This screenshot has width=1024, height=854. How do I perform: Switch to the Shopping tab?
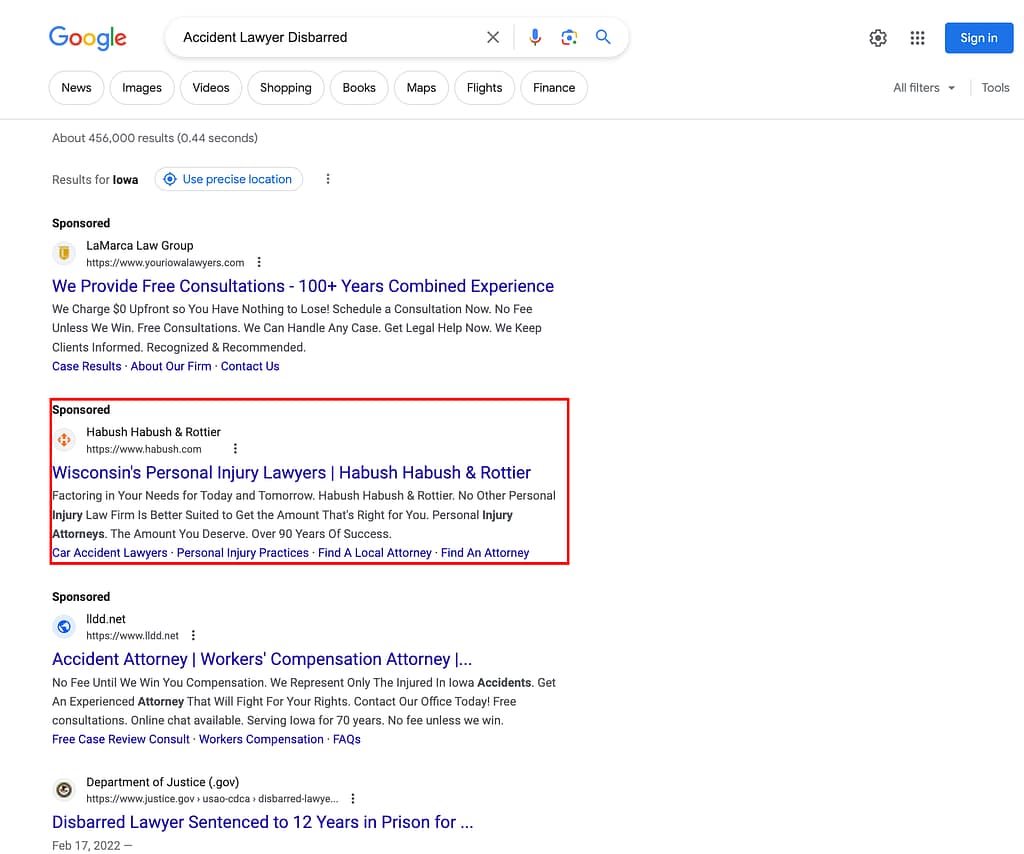pos(285,87)
